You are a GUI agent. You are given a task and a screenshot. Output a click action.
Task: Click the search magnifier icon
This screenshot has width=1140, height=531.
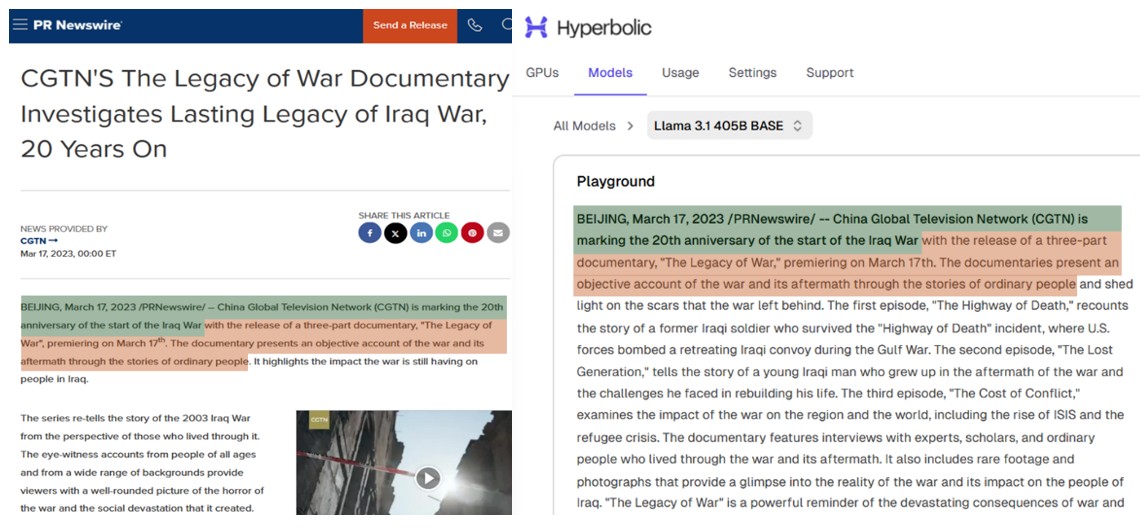[507, 25]
